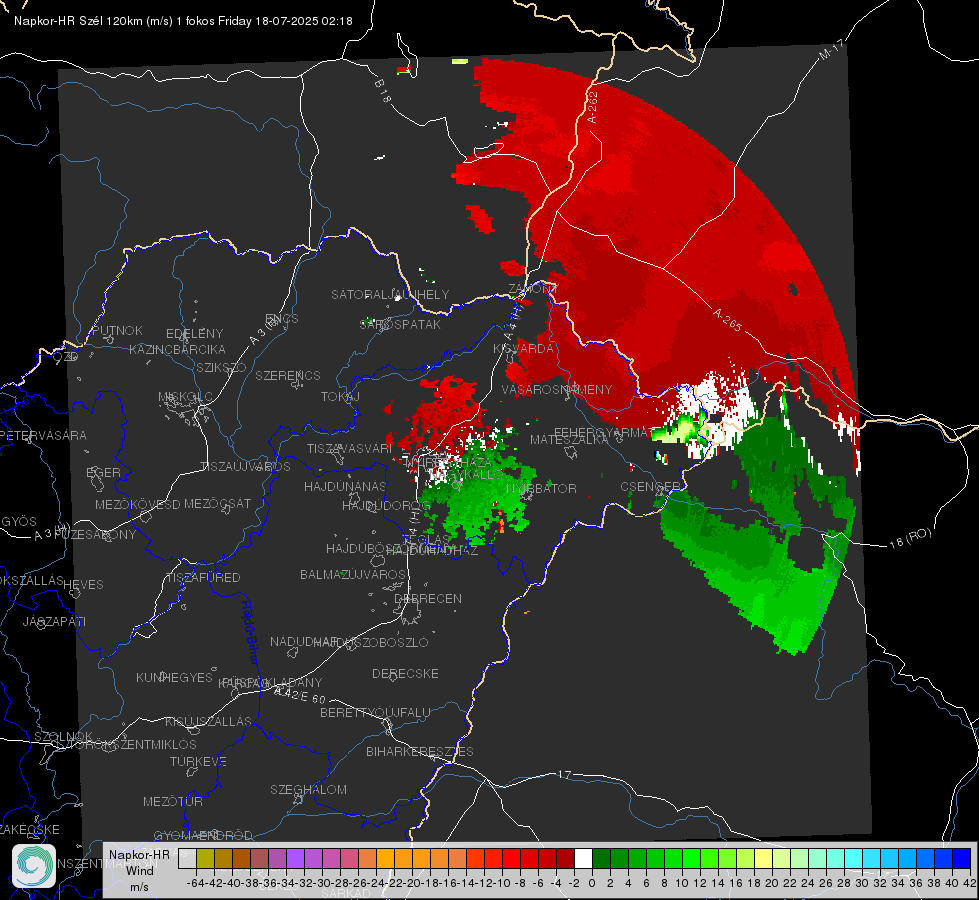Click the PÉTERVÁSÁRA city label
This screenshot has height=900, width=979.
(x=44, y=435)
